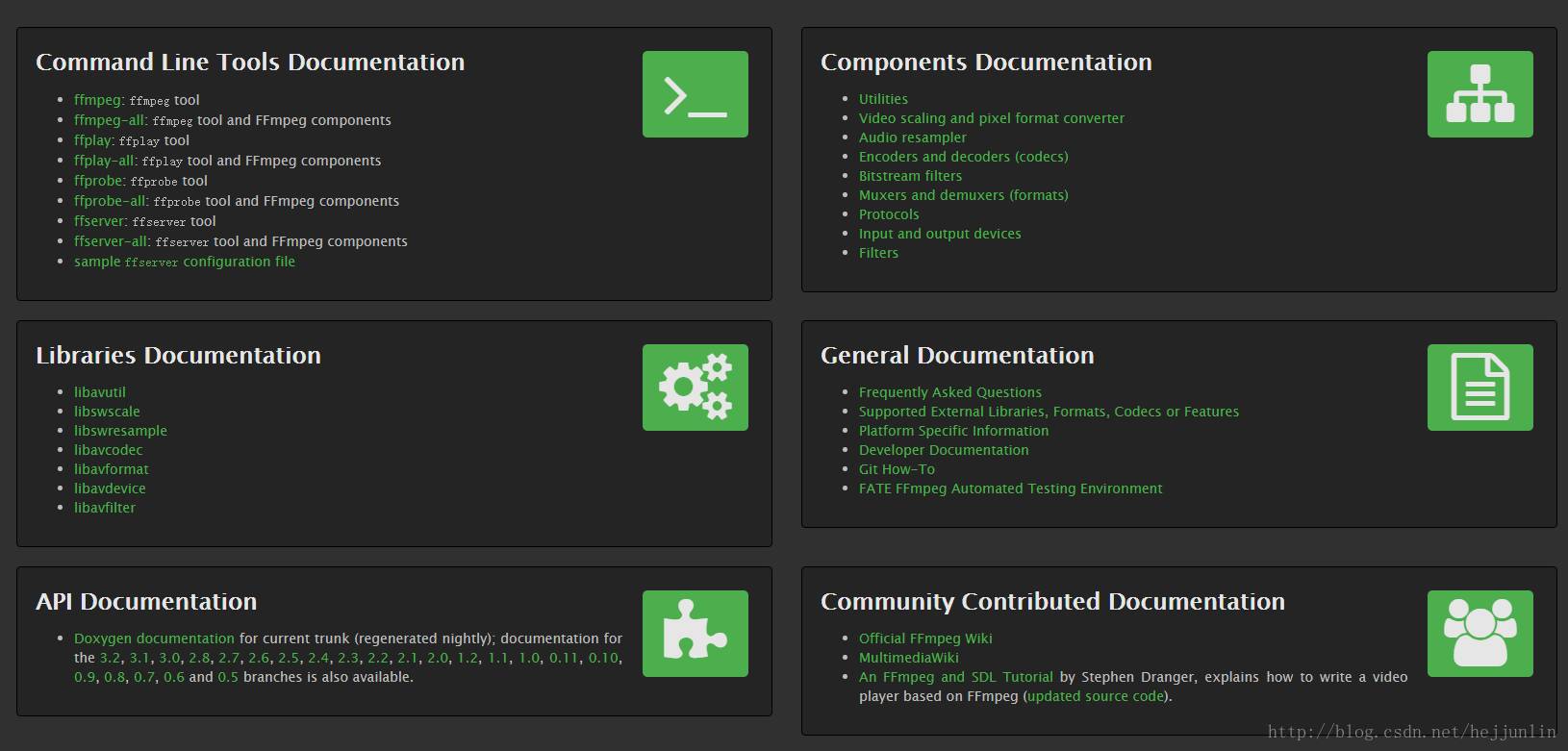
Task: Open API docs for branch 0.8
Action: (114, 677)
